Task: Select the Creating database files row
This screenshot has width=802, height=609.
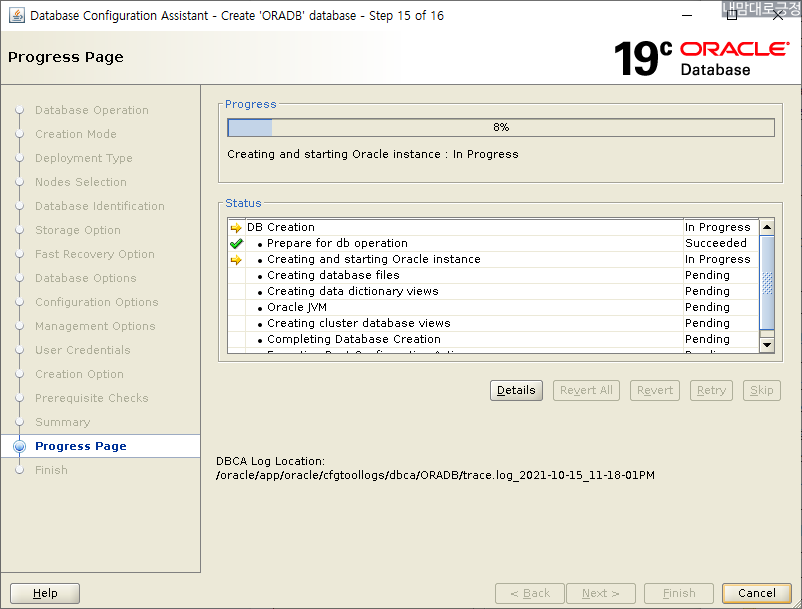Action: pyautogui.click(x=494, y=275)
